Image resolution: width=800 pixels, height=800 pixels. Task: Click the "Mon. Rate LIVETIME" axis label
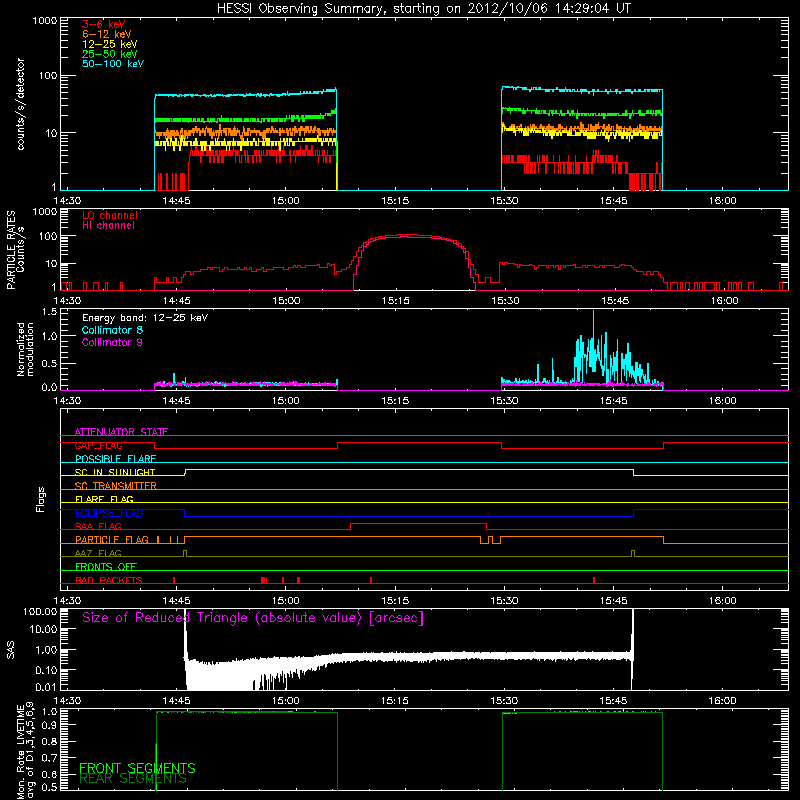pos(20,751)
